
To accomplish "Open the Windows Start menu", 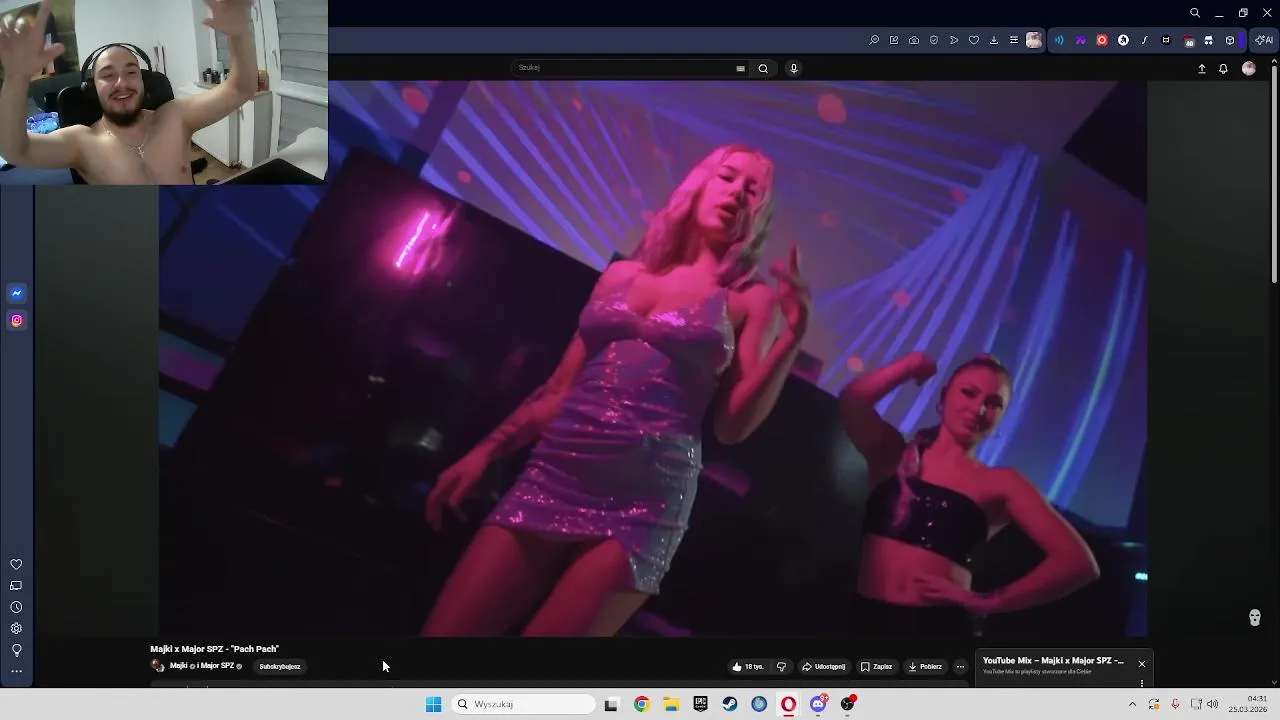I will click(x=433, y=704).
